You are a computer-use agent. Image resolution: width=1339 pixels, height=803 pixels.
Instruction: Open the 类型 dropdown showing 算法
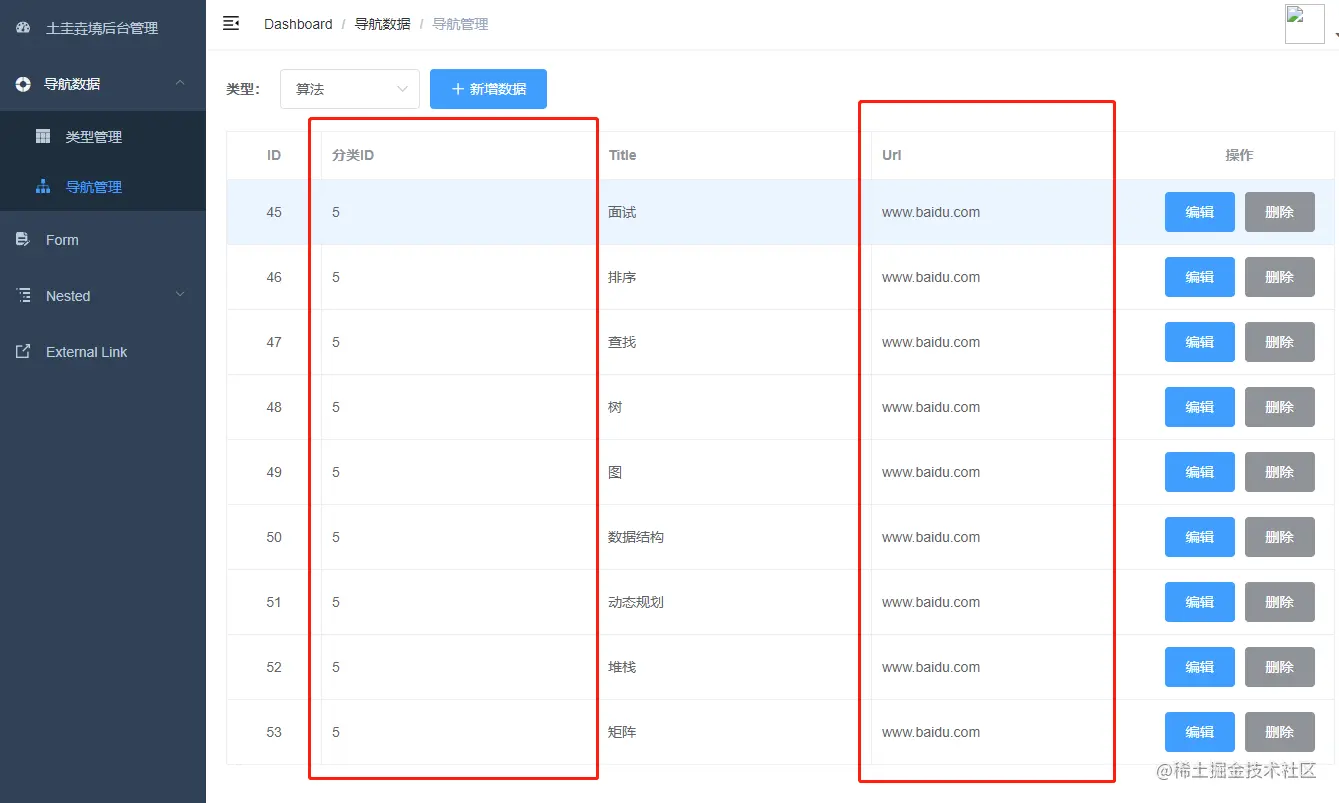[350, 89]
